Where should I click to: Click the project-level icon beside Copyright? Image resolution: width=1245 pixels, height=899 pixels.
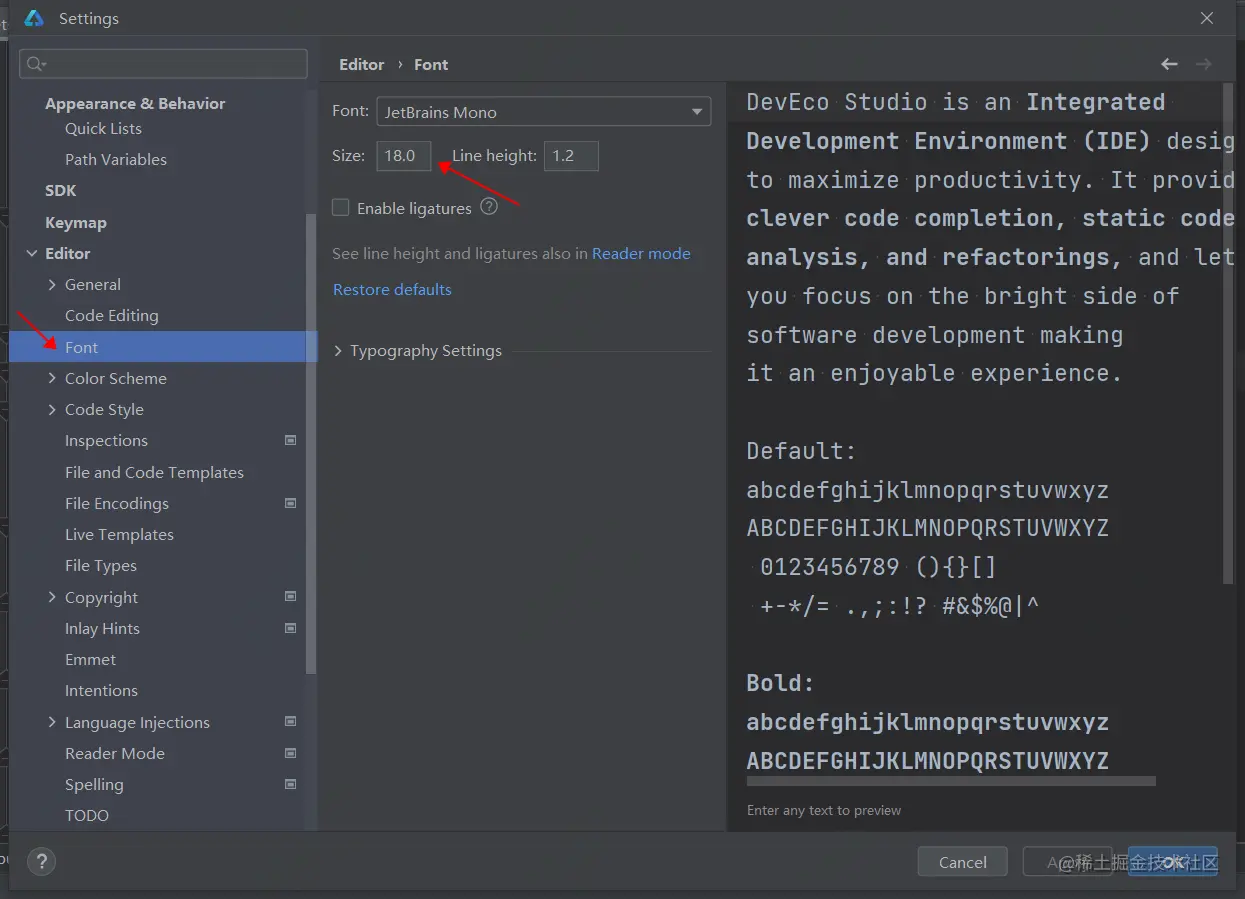click(291, 597)
